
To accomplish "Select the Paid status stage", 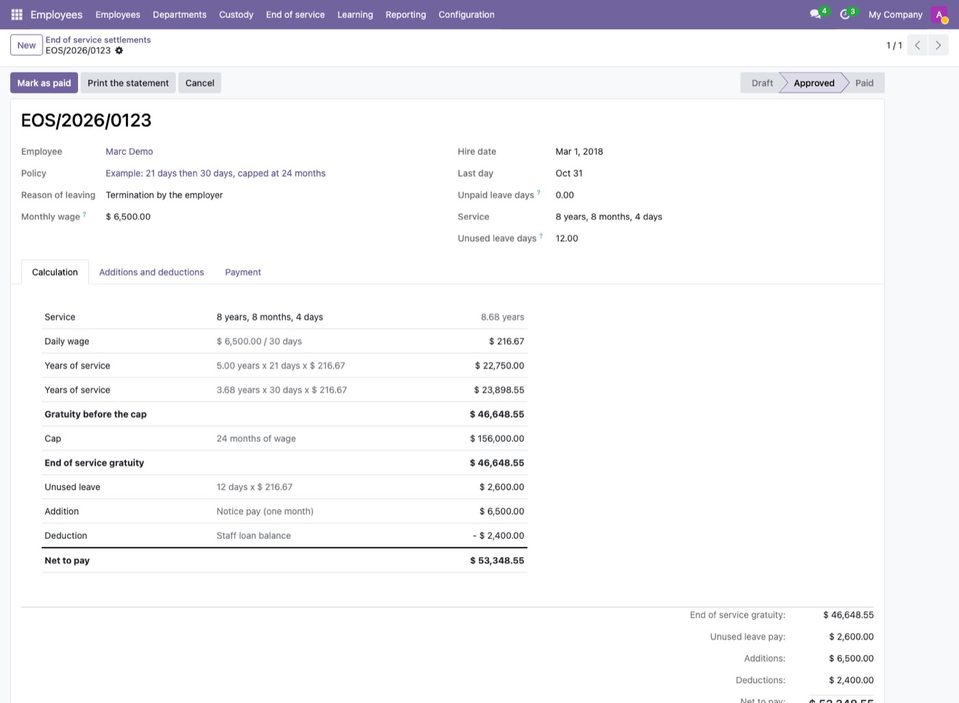I will [x=864, y=83].
